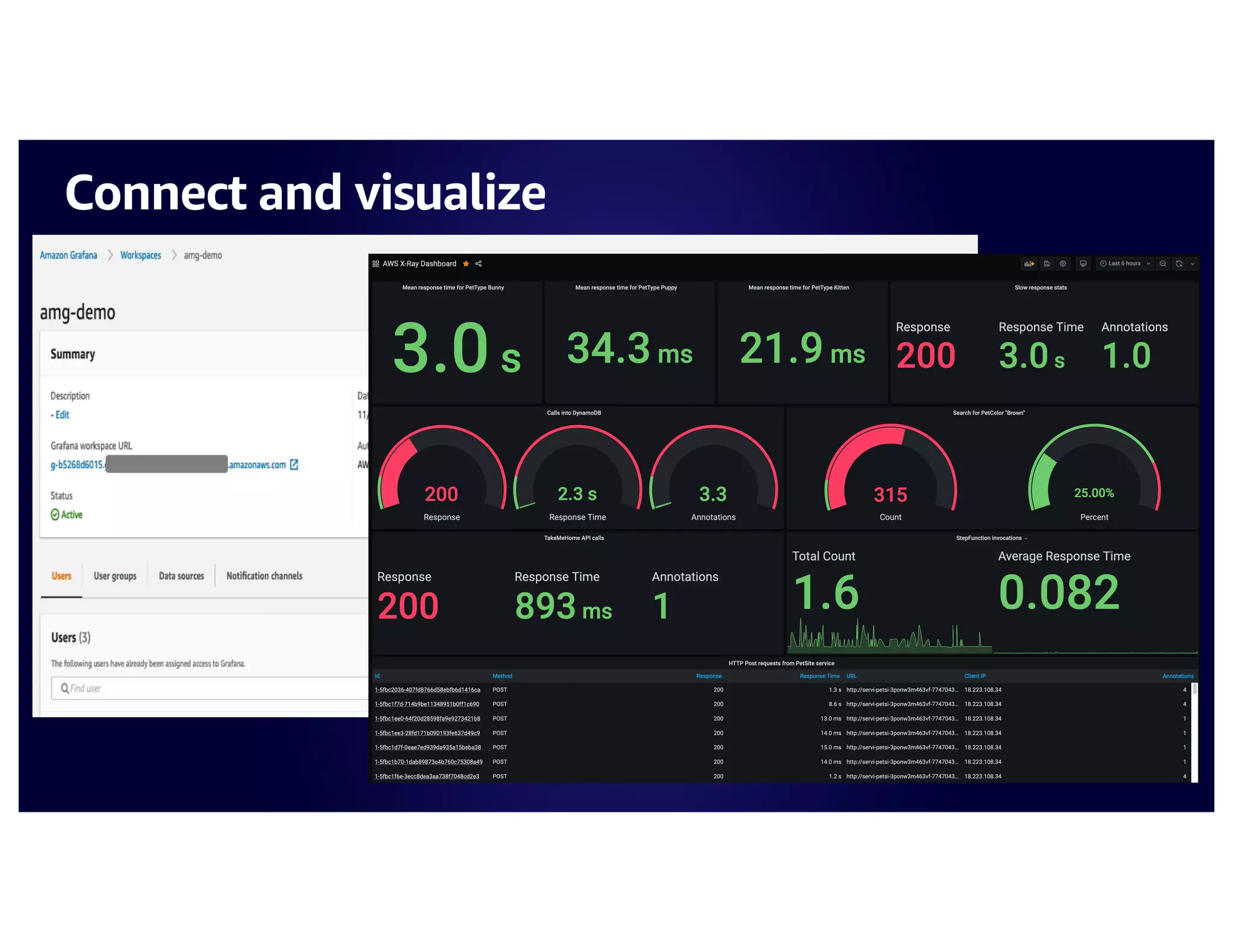Click the 3.0 s Bunny response stat
The width and height of the screenshot is (1233, 952).
pos(456,349)
